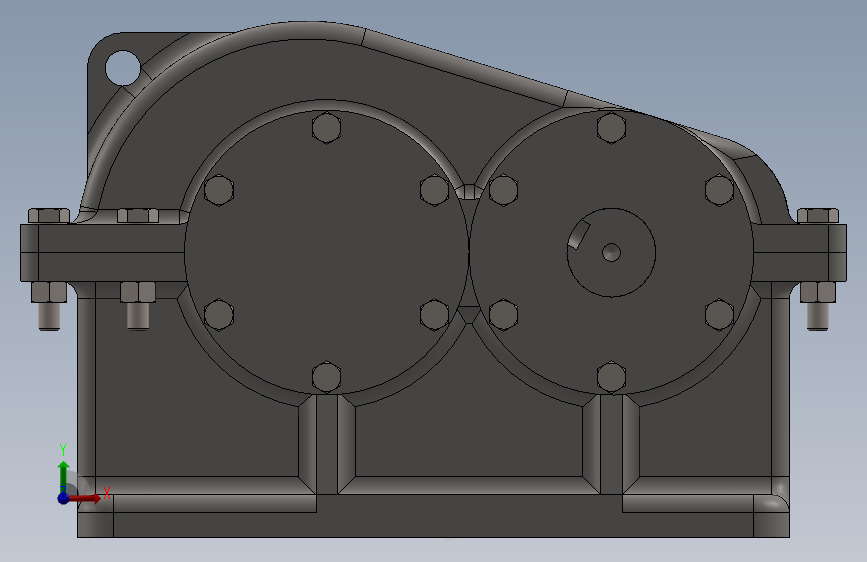
Task: Select the flange bolt head on the far right
Action: point(818,216)
